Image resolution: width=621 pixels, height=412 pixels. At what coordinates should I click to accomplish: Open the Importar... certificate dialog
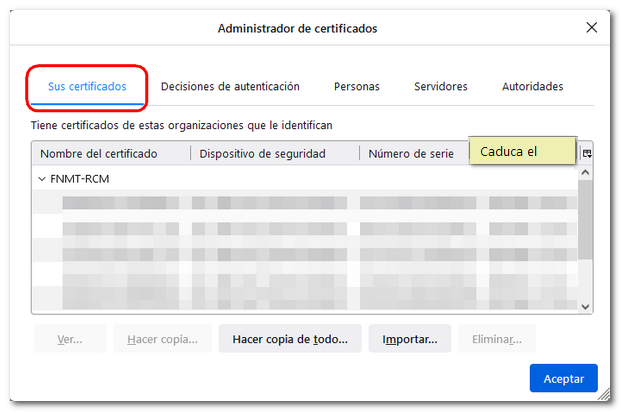tap(410, 339)
